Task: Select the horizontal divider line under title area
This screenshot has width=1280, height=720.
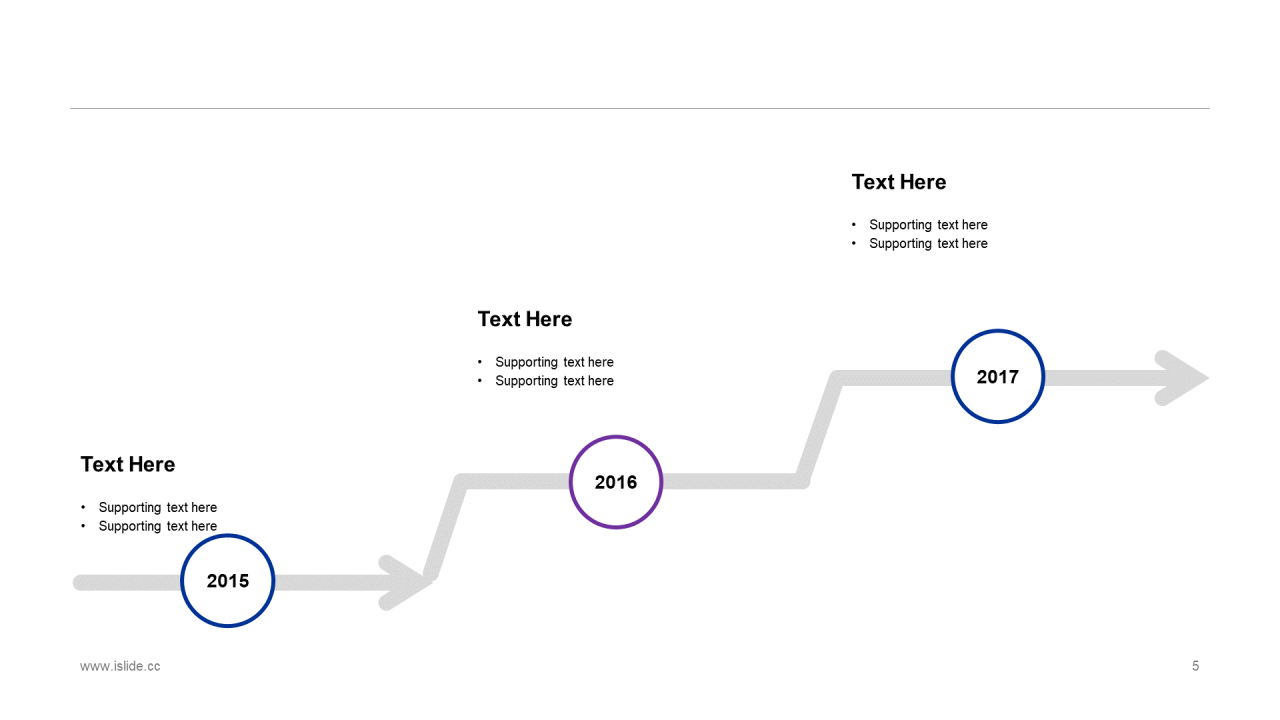Action: coord(640,108)
